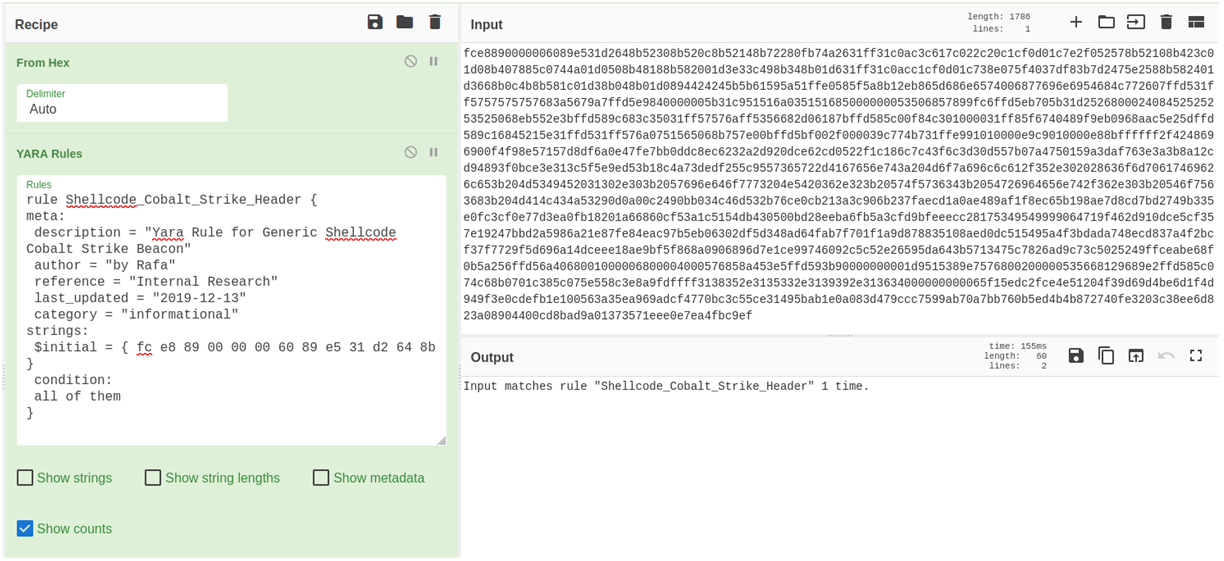Uncheck the Show counts checkbox
This screenshot has height=561, width=1224.
pos(25,529)
